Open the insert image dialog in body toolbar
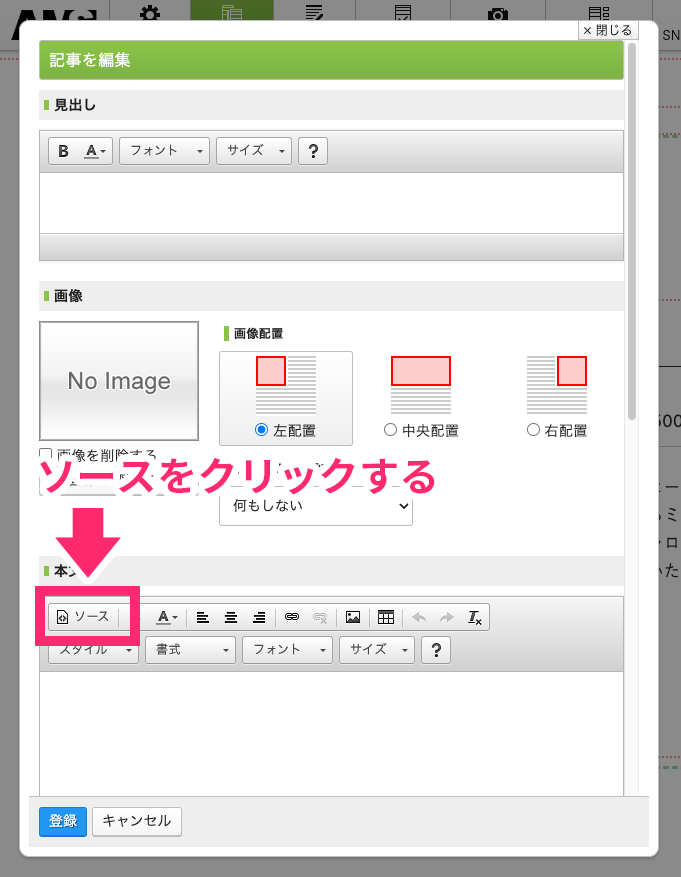Image resolution: width=681 pixels, height=877 pixels. [353, 617]
